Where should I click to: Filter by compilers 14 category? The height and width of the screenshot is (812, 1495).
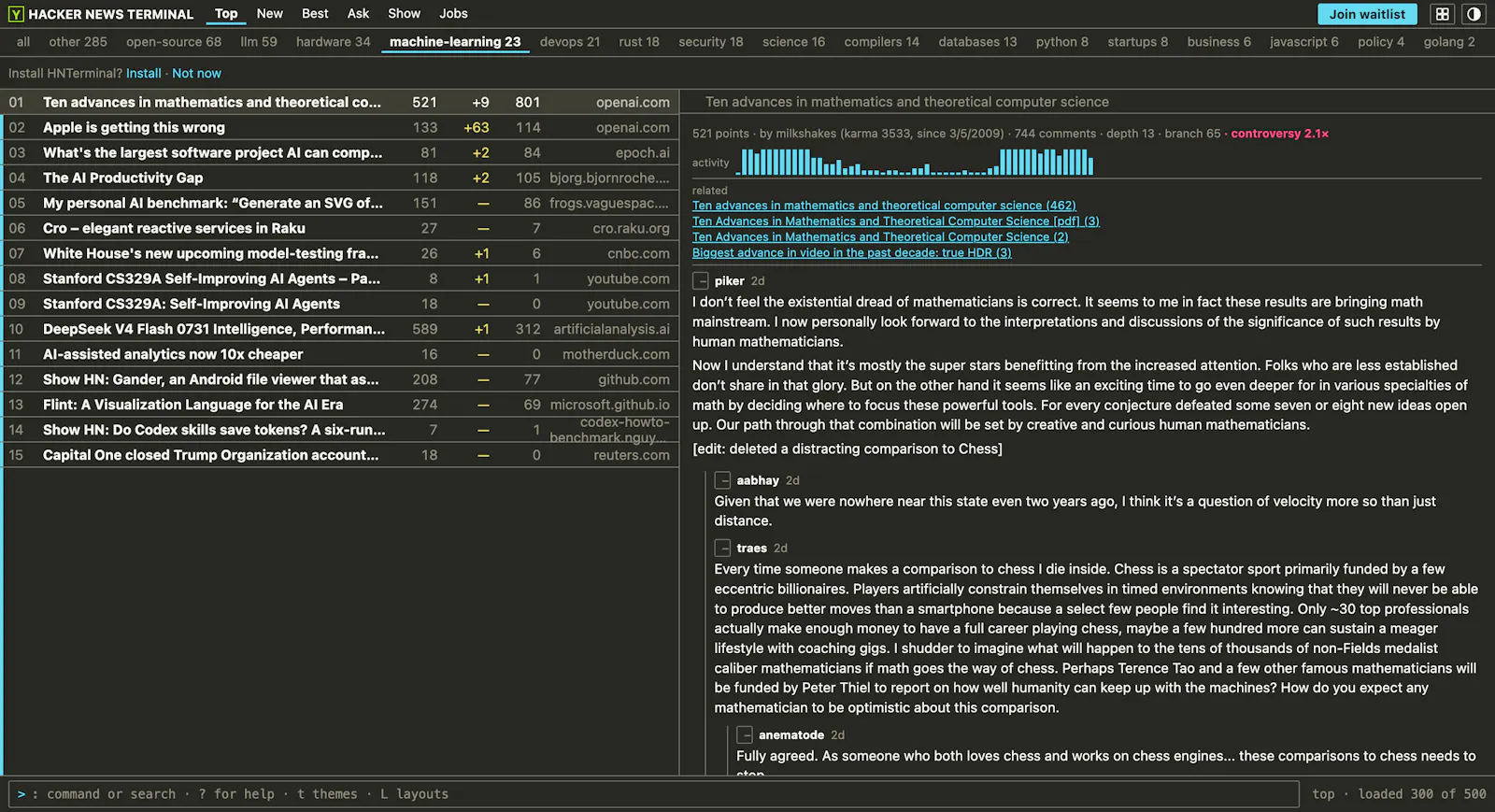click(x=881, y=42)
